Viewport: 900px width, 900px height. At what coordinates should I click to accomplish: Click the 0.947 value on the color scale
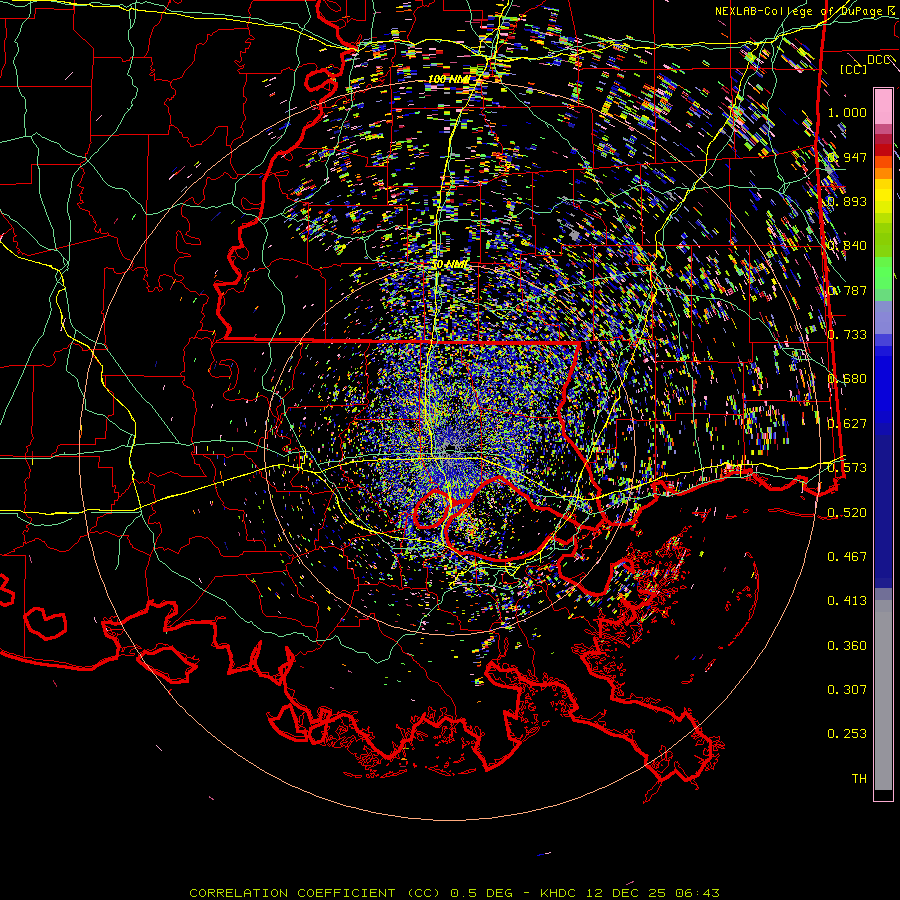(x=847, y=157)
